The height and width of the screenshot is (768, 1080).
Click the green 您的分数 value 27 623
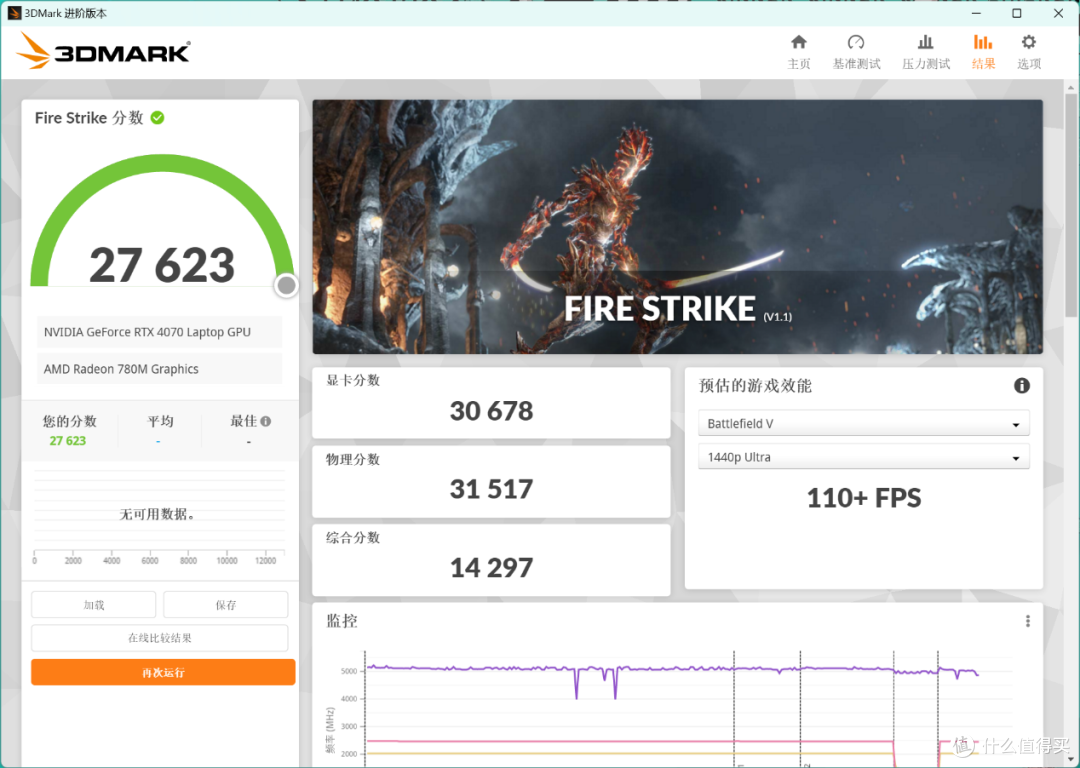(68, 441)
